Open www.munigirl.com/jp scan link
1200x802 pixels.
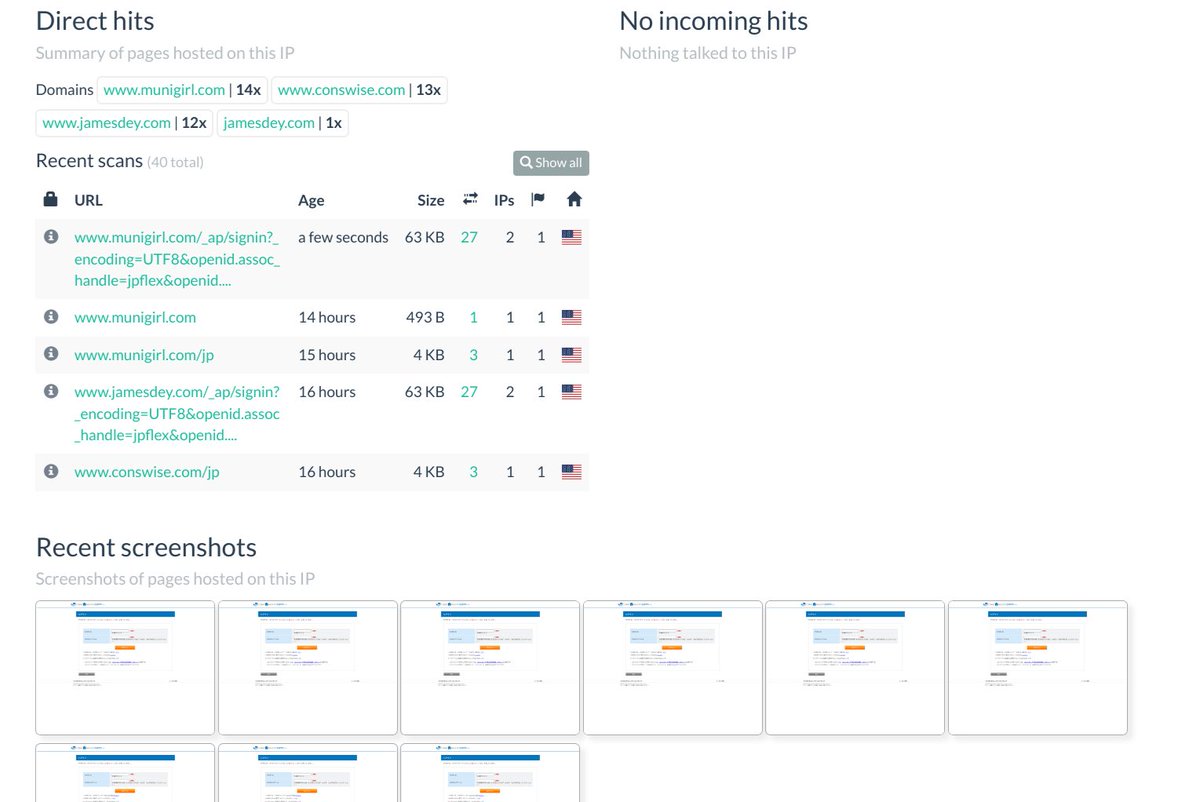coord(144,354)
